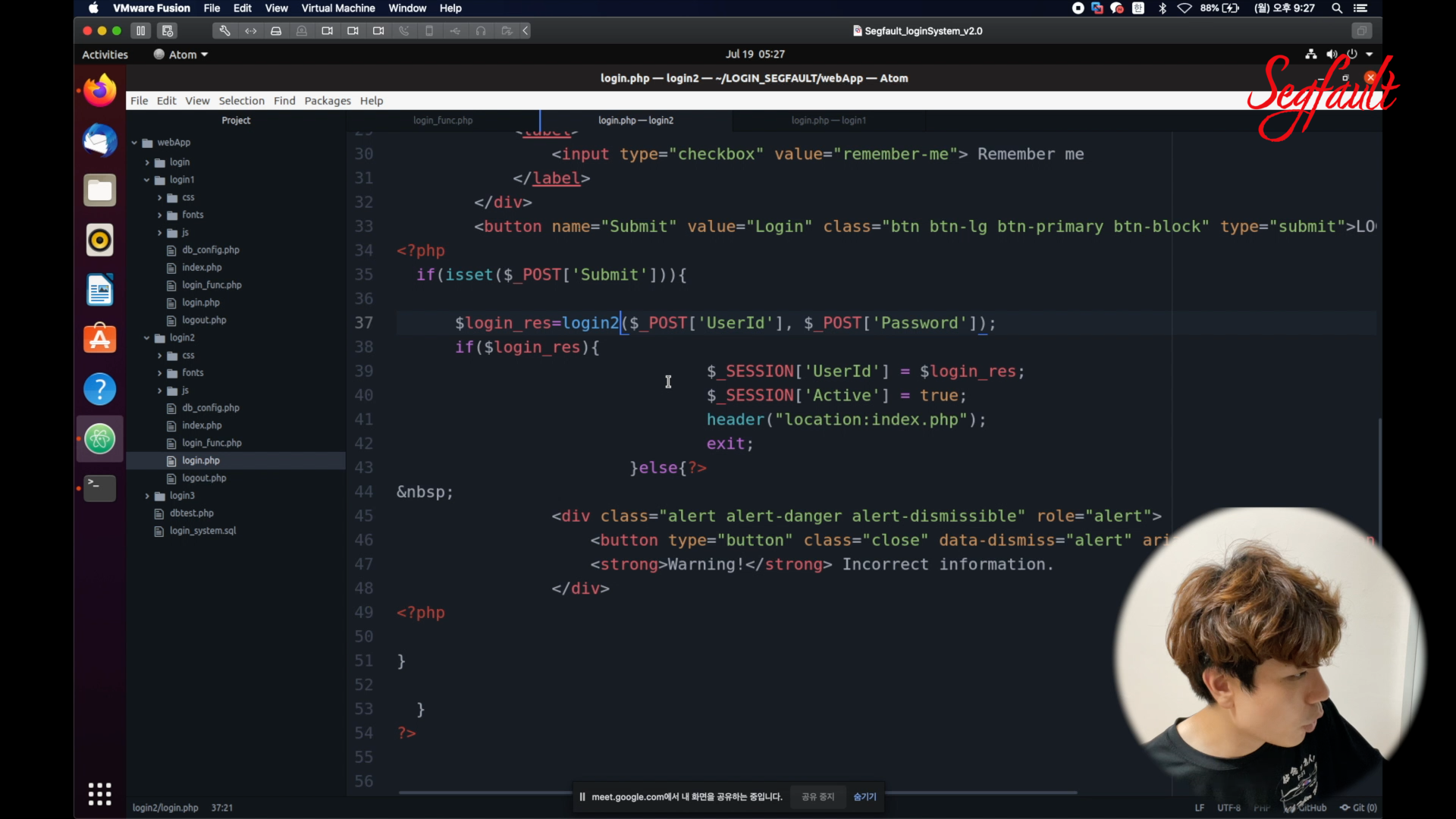Open the Files manager dock icon

click(x=99, y=190)
